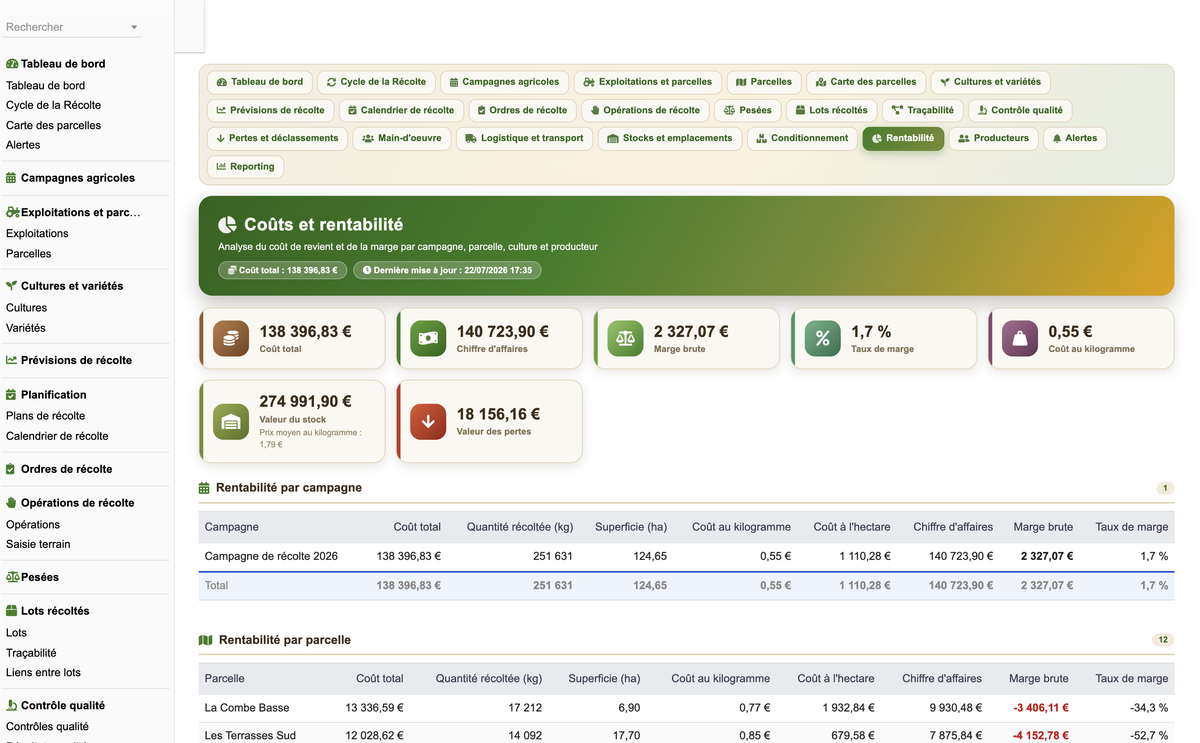The height and width of the screenshot is (743, 1200).
Task: Open the Pesées tab
Action: [748, 110]
